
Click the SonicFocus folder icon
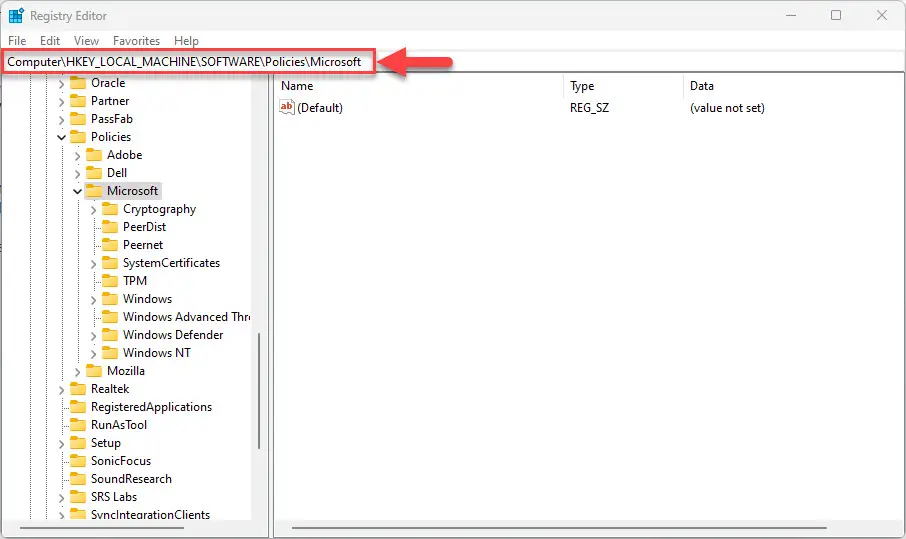[x=78, y=460]
